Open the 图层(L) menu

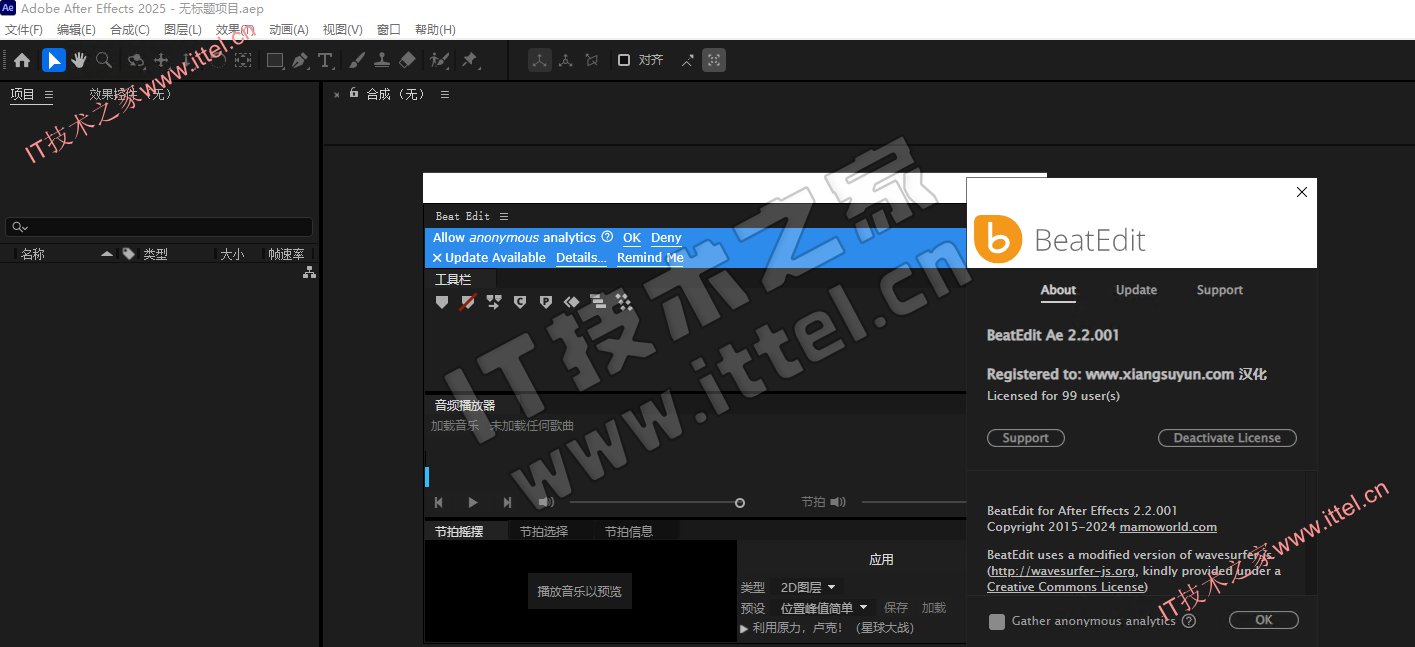[x=183, y=30]
